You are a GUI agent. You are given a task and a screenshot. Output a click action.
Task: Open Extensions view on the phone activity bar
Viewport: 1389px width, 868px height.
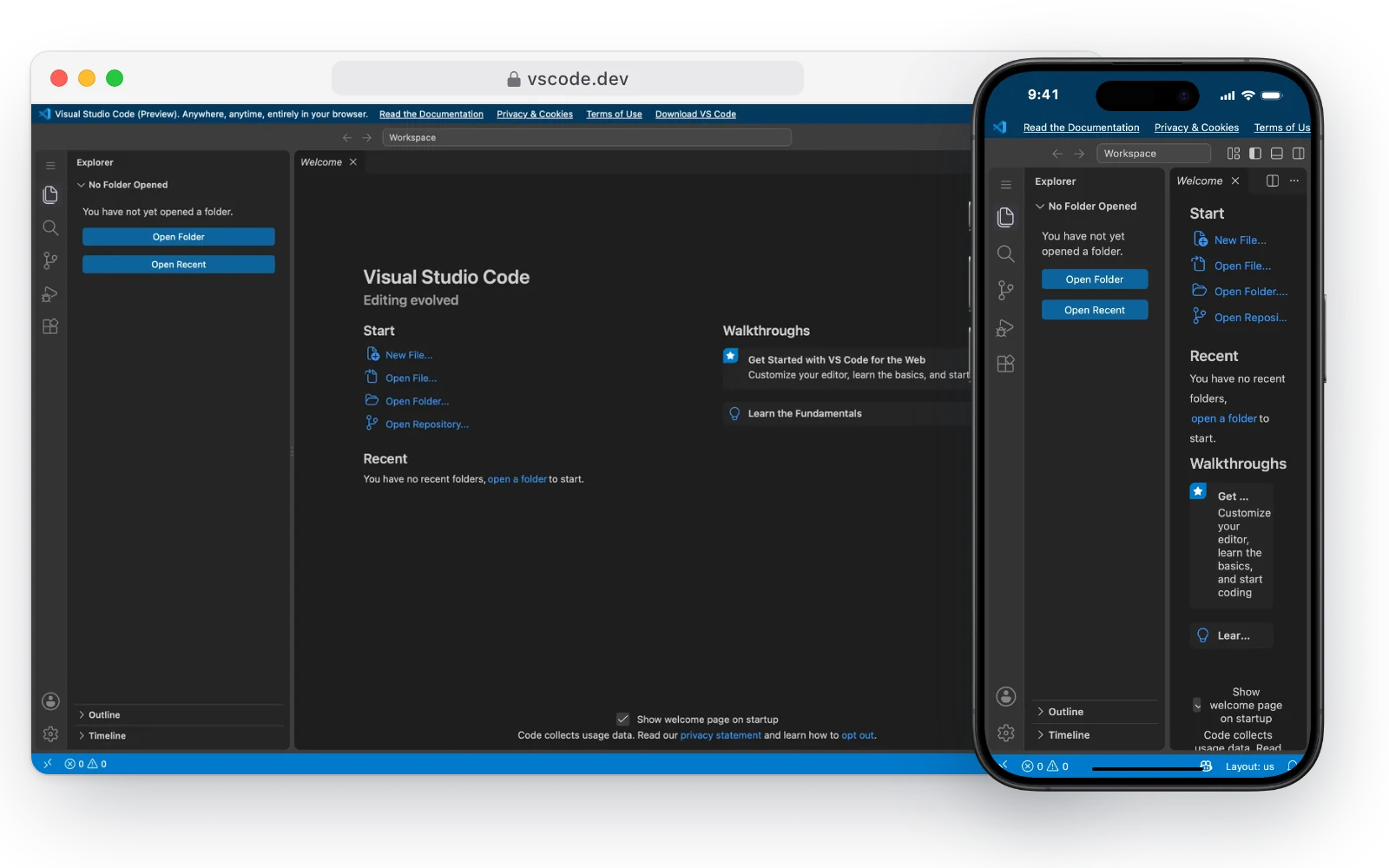tap(1005, 365)
